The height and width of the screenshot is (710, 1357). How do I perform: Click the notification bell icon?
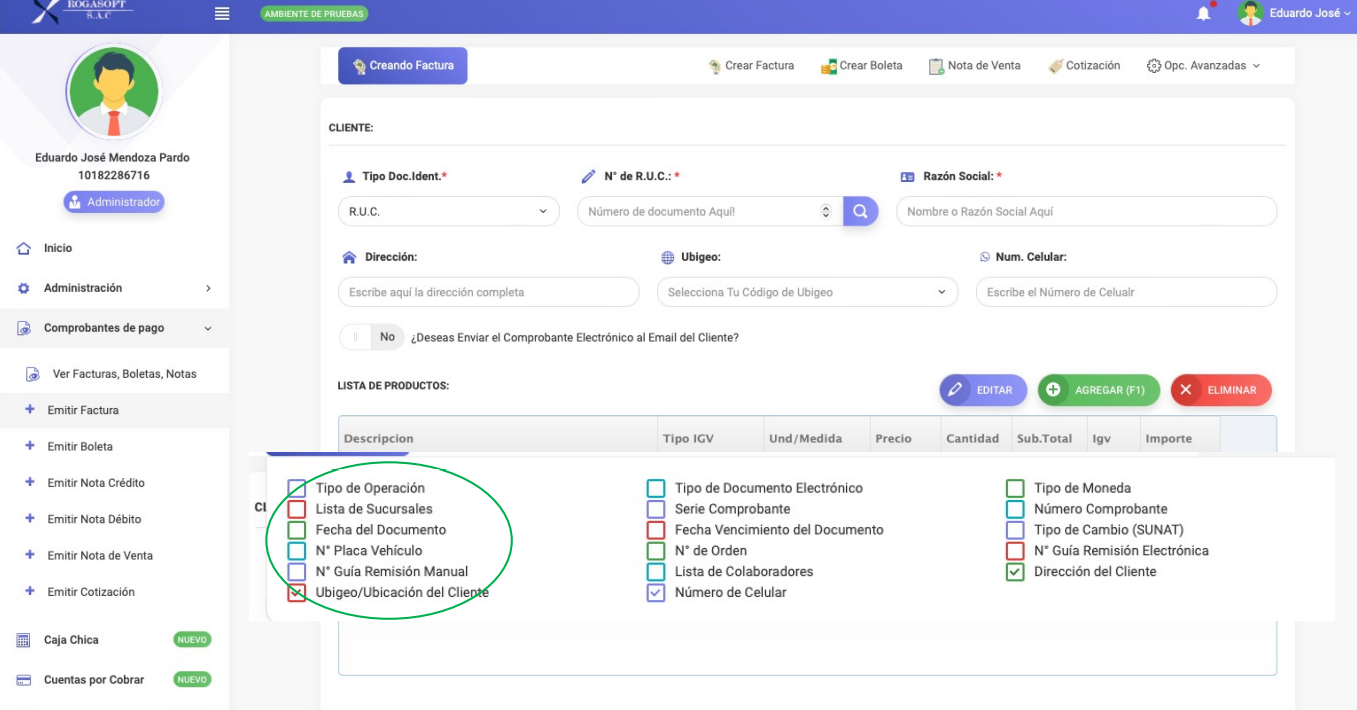1203,14
